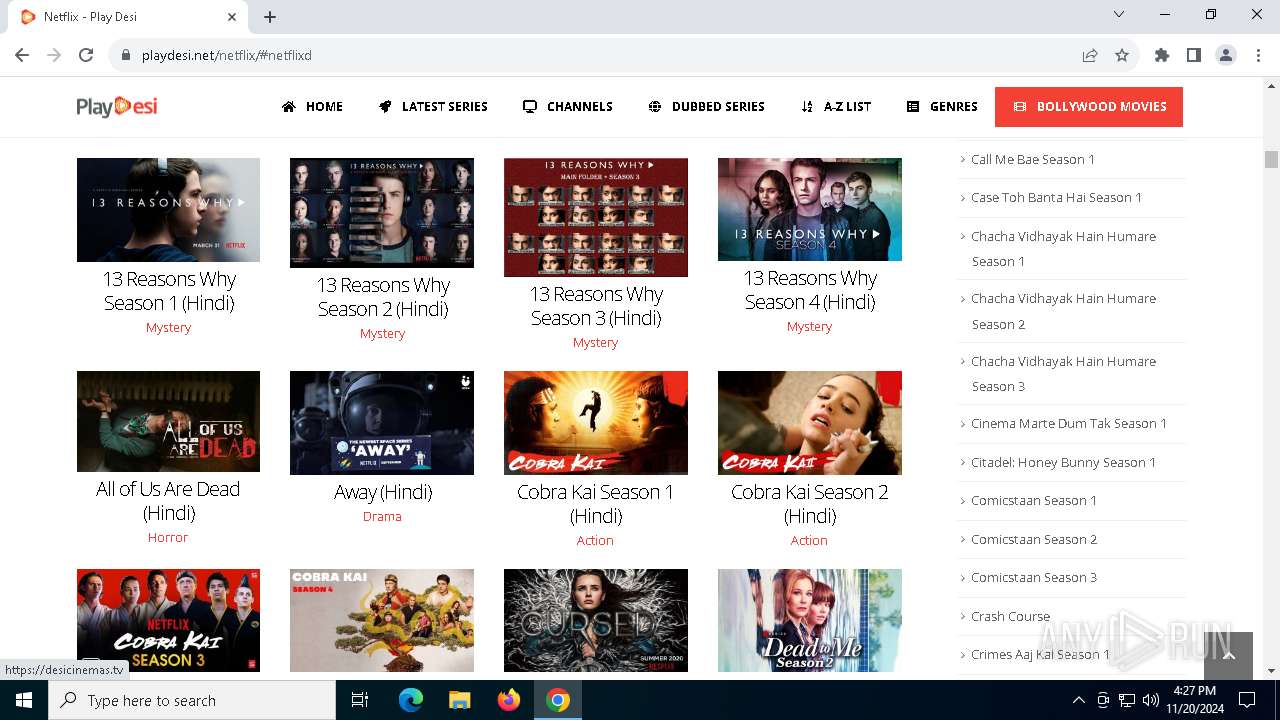
Task: Open Crash Course in sidebar list
Action: 1010,616
